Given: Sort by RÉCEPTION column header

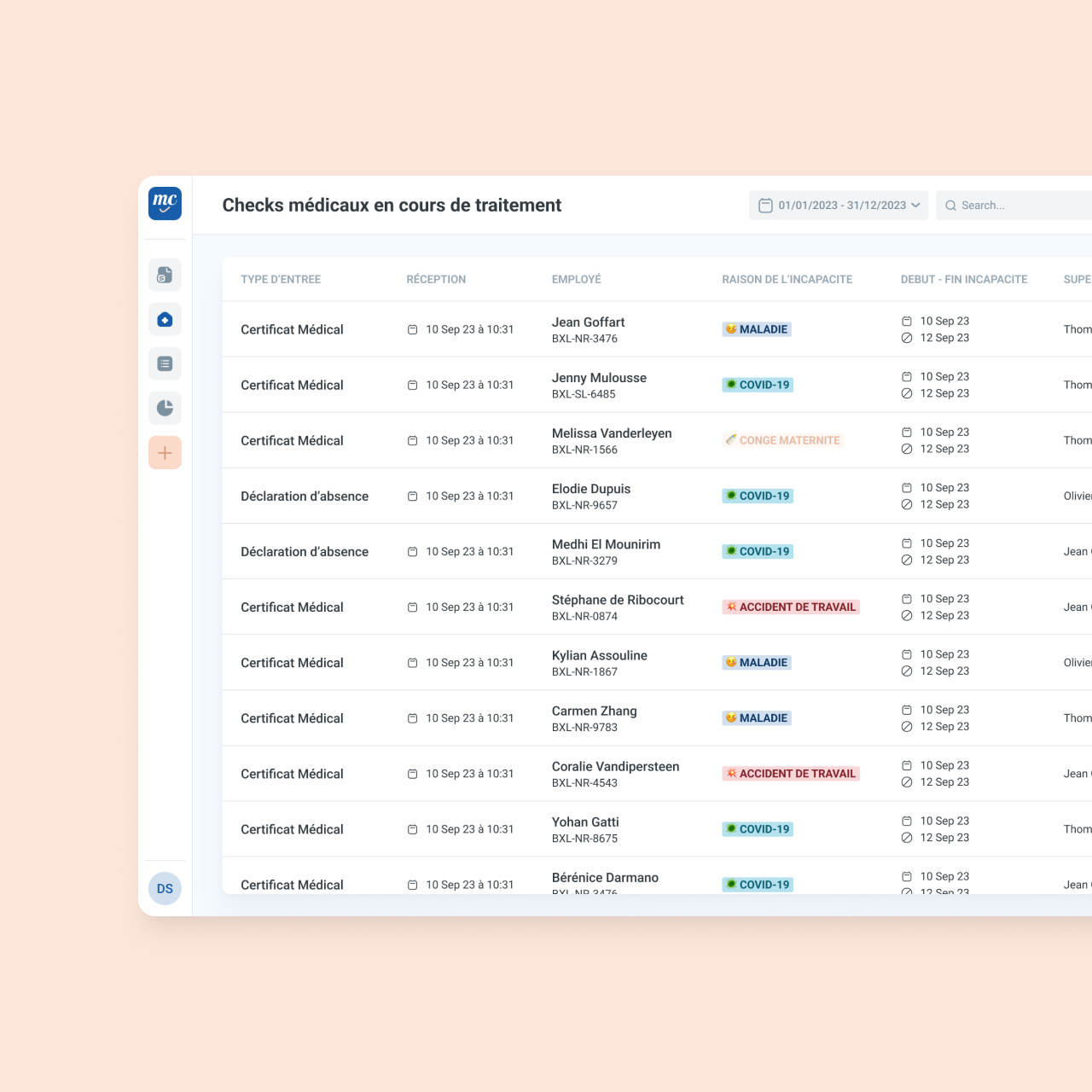Looking at the screenshot, I should [x=436, y=279].
